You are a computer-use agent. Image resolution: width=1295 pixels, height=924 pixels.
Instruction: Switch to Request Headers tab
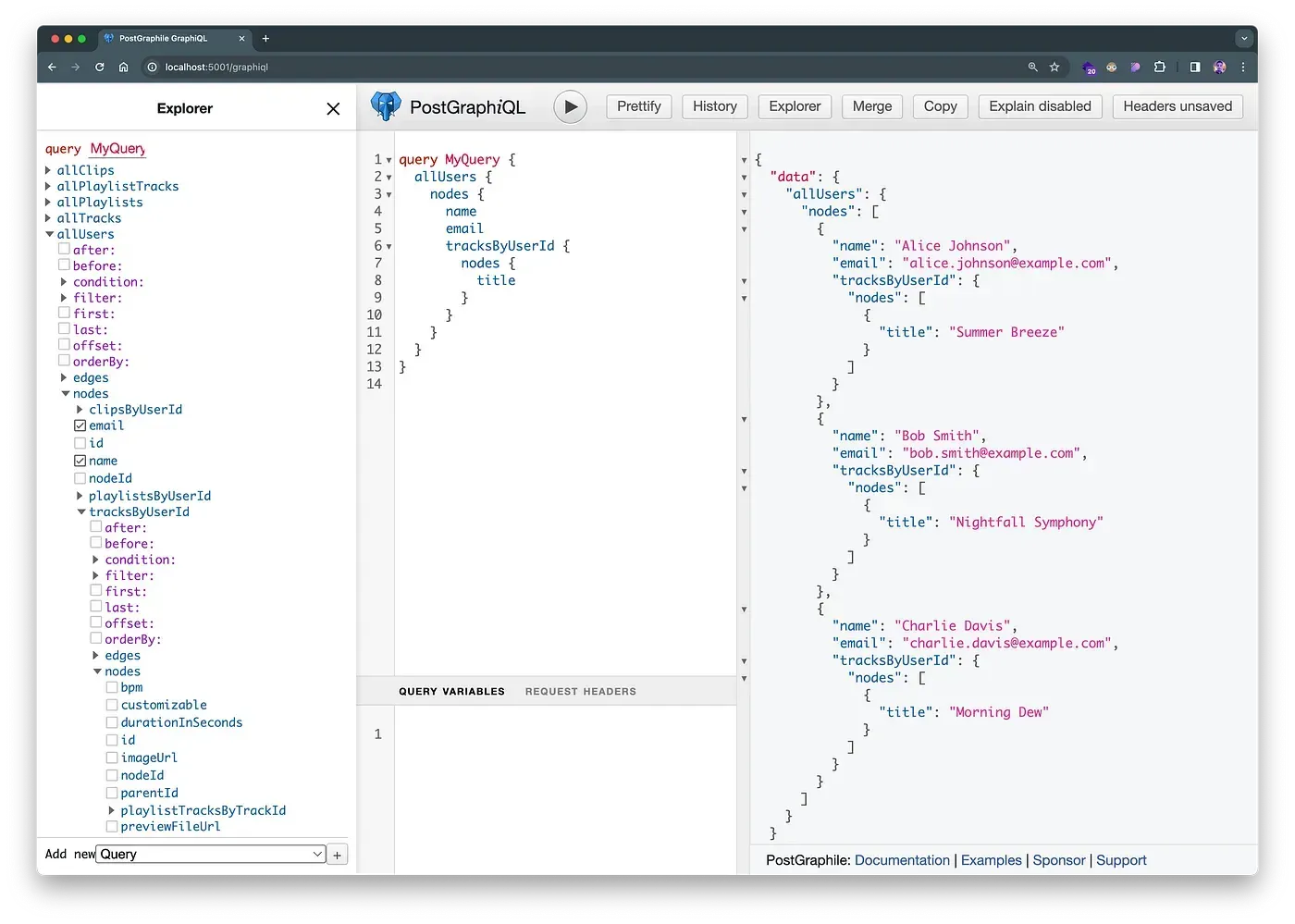pyautogui.click(x=581, y=692)
